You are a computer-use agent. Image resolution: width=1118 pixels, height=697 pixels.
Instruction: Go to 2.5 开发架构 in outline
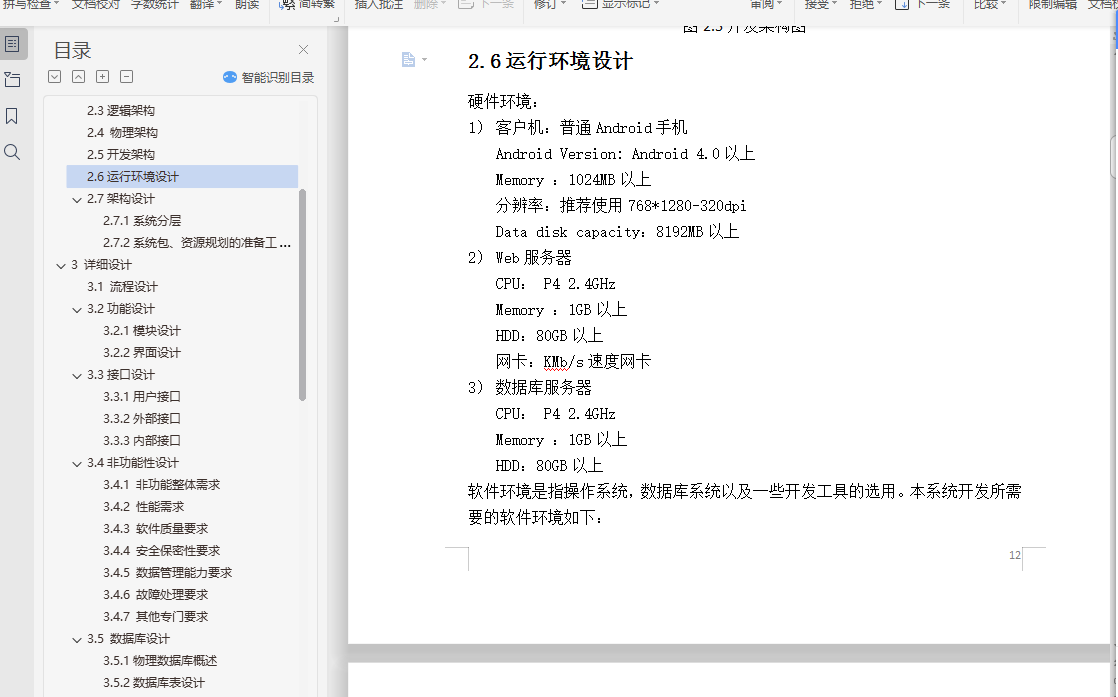coord(120,155)
